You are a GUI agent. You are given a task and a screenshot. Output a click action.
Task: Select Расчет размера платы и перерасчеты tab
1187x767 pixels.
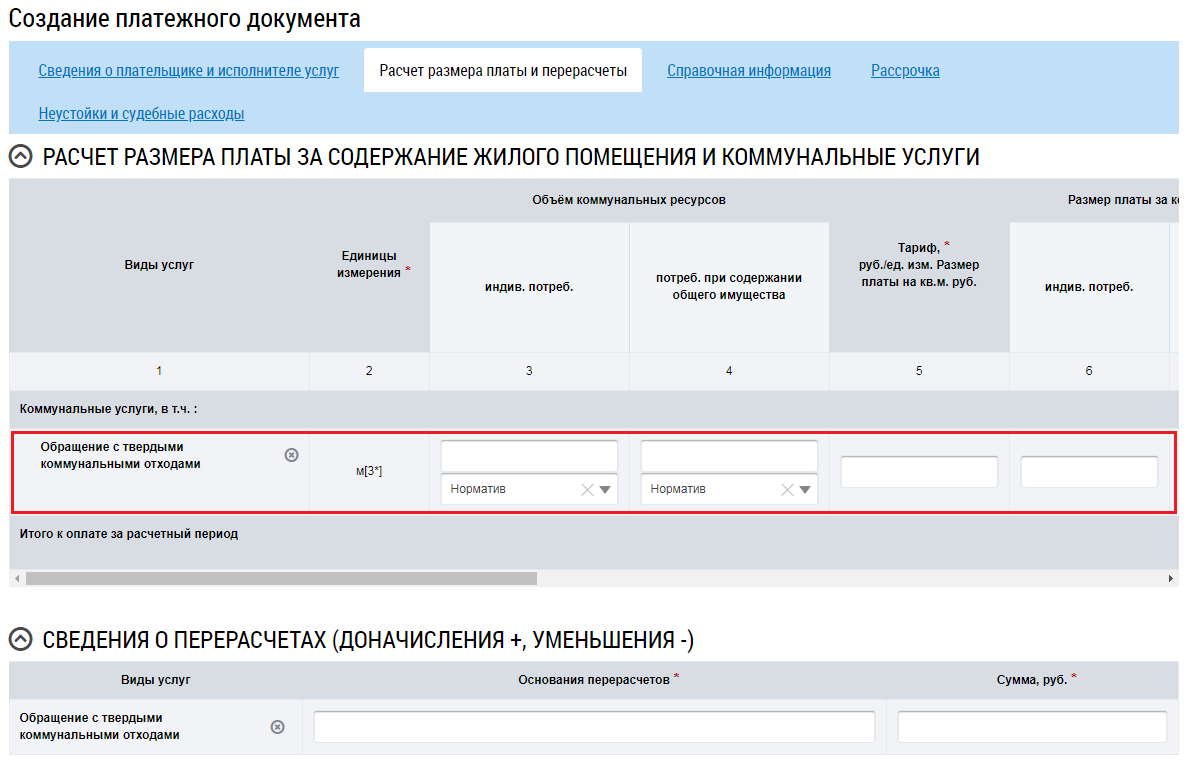[503, 71]
